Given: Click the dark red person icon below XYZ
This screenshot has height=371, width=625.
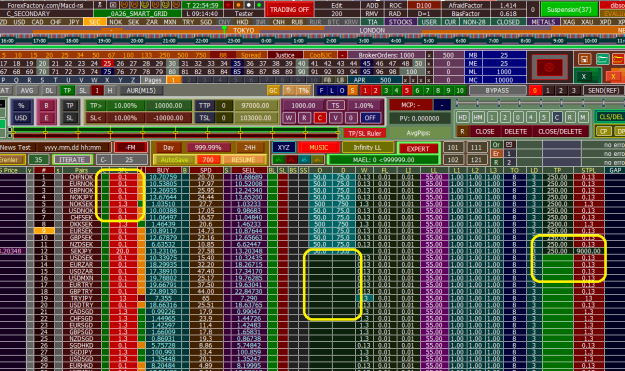Looking at the screenshot, I should pyautogui.click(x=291, y=160).
